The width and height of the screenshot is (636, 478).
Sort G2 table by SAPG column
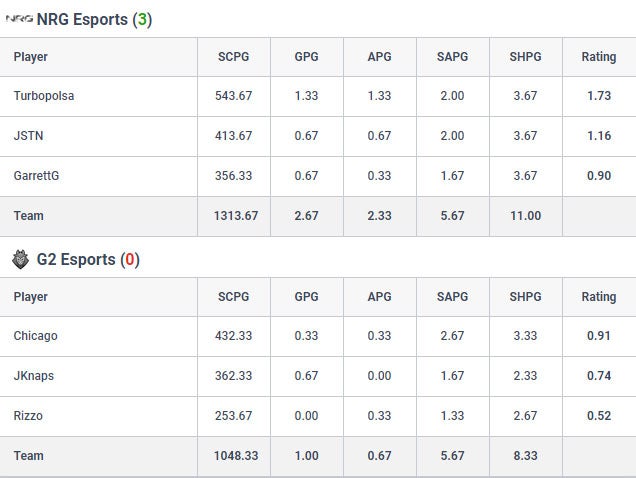453,297
